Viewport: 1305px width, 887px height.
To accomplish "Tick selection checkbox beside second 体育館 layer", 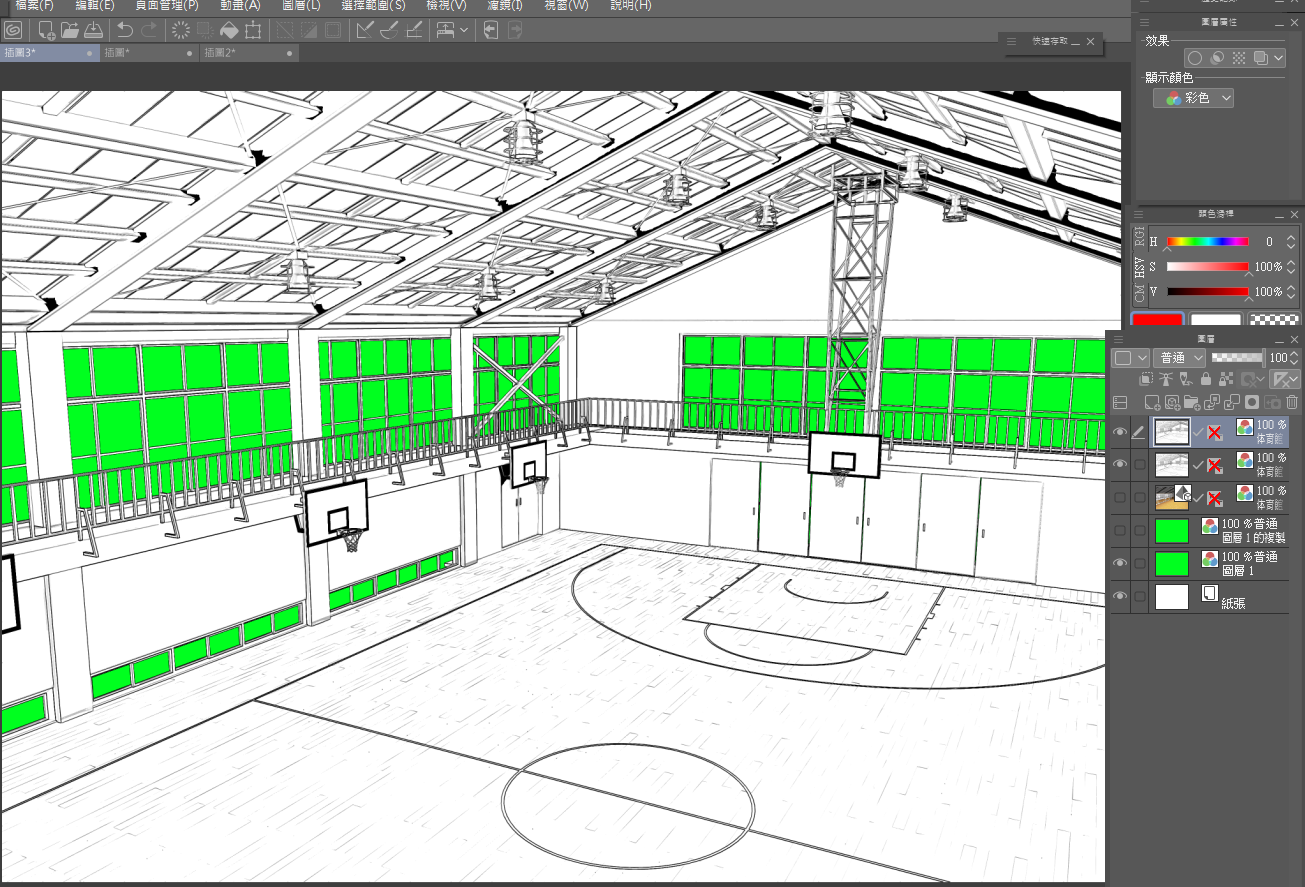I will (x=1139, y=464).
